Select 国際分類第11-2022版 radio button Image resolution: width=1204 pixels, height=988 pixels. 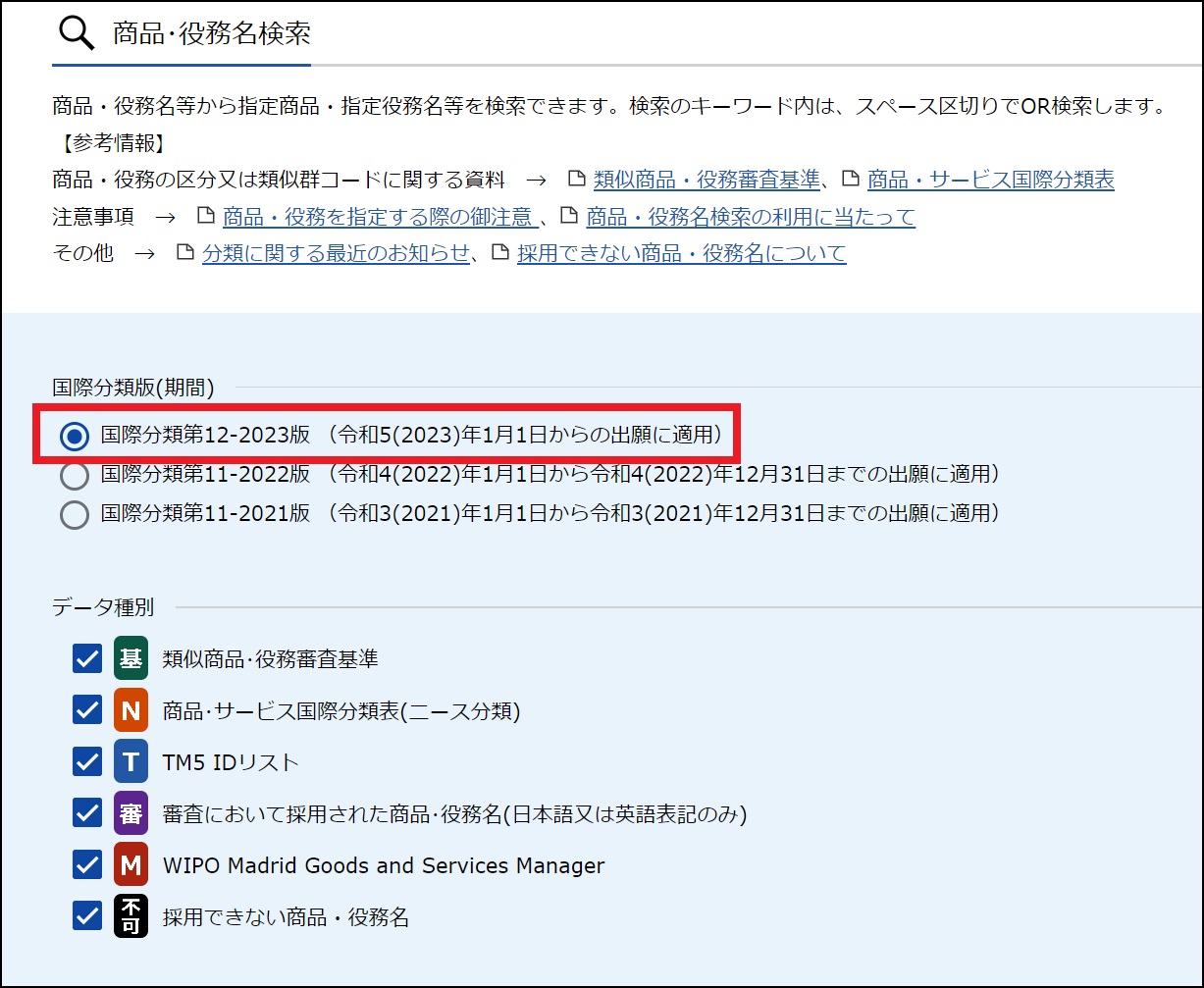75,475
